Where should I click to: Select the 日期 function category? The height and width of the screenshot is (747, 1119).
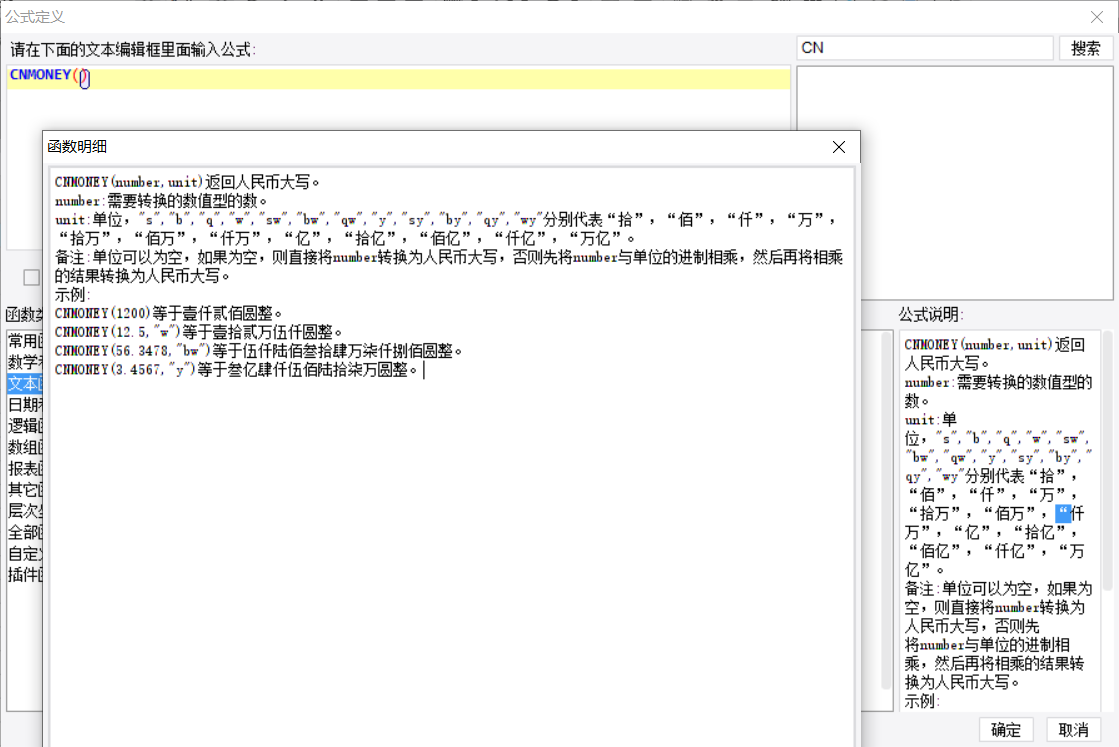(x=25, y=405)
